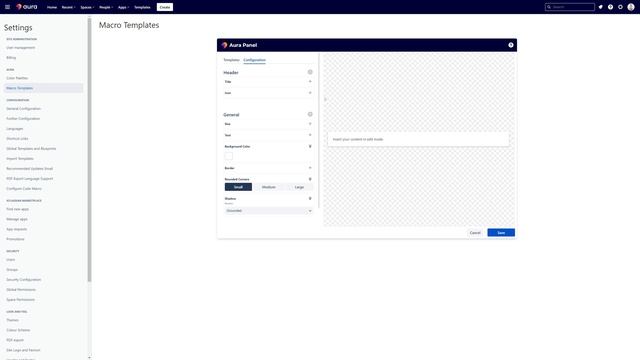Open the user profile avatar

click(631, 7)
